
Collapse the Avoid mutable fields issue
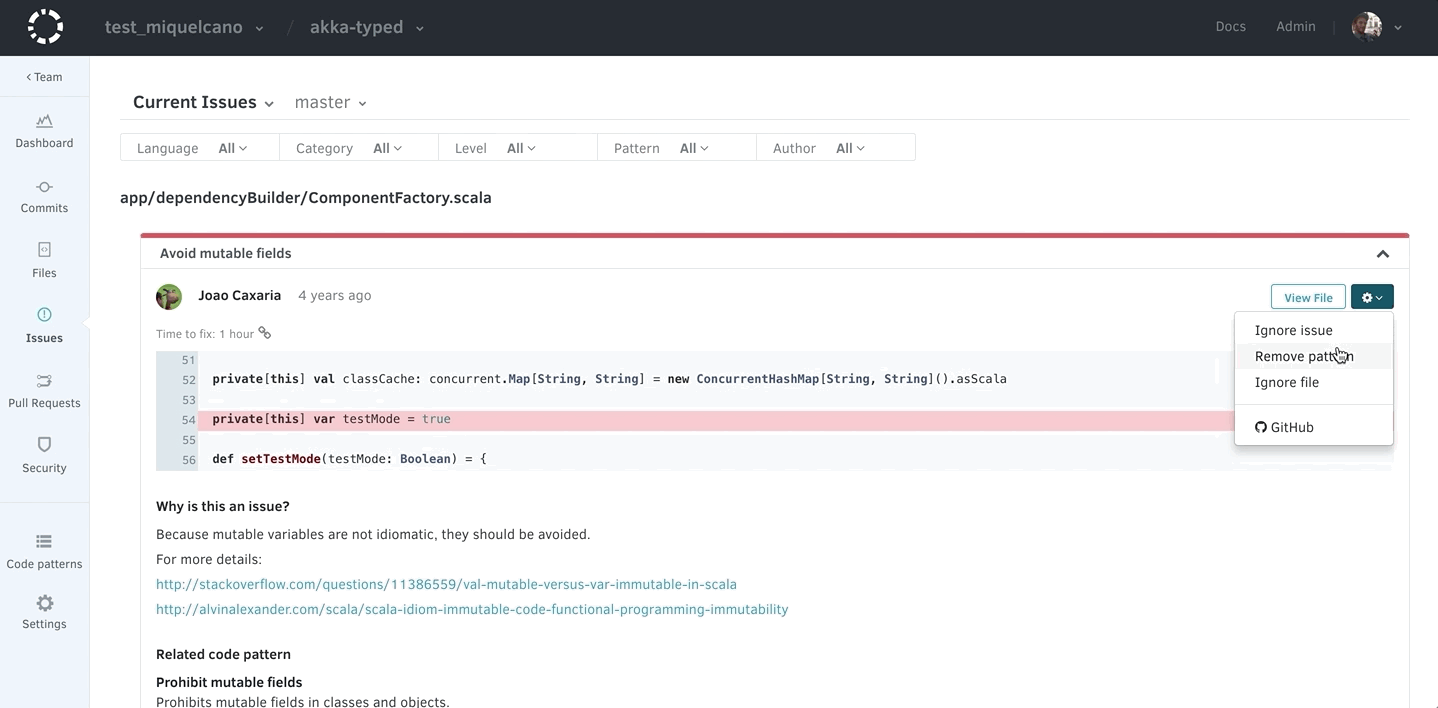1382,254
